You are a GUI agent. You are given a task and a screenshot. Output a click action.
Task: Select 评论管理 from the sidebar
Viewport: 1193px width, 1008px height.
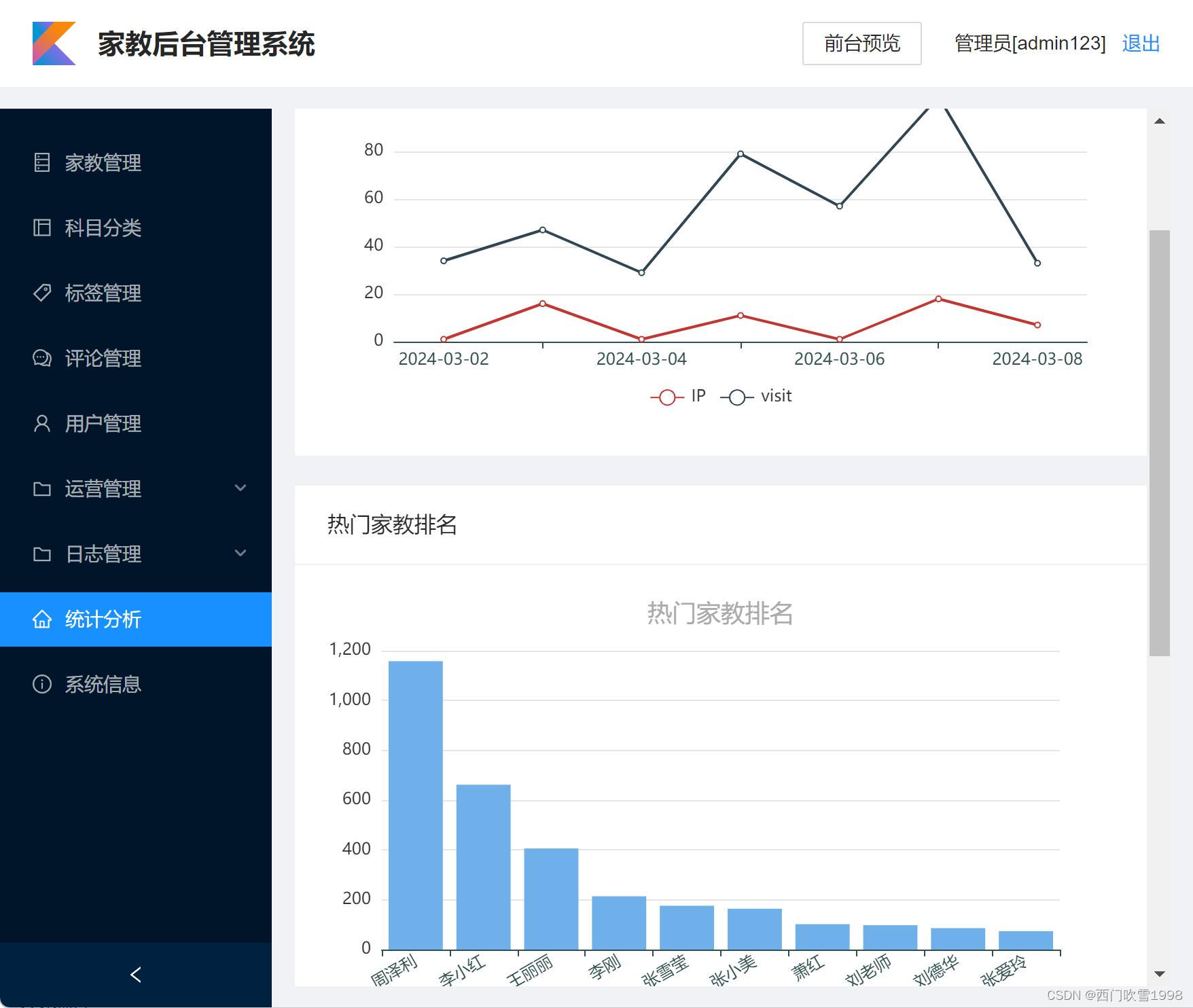tap(136, 359)
